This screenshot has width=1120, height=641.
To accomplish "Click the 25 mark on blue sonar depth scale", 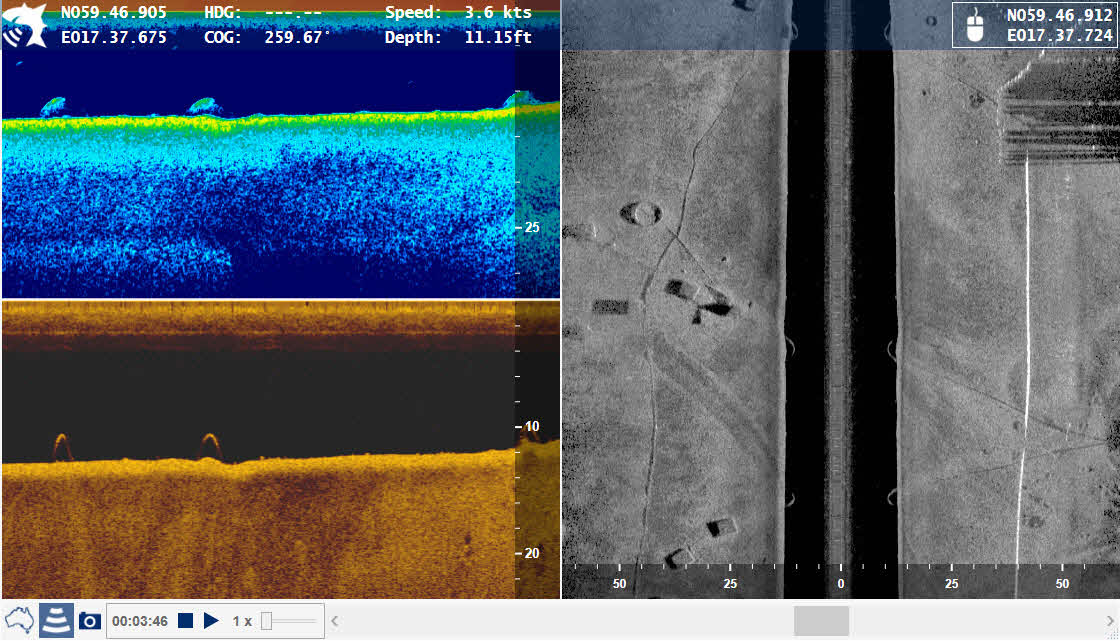I will point(532,227).
